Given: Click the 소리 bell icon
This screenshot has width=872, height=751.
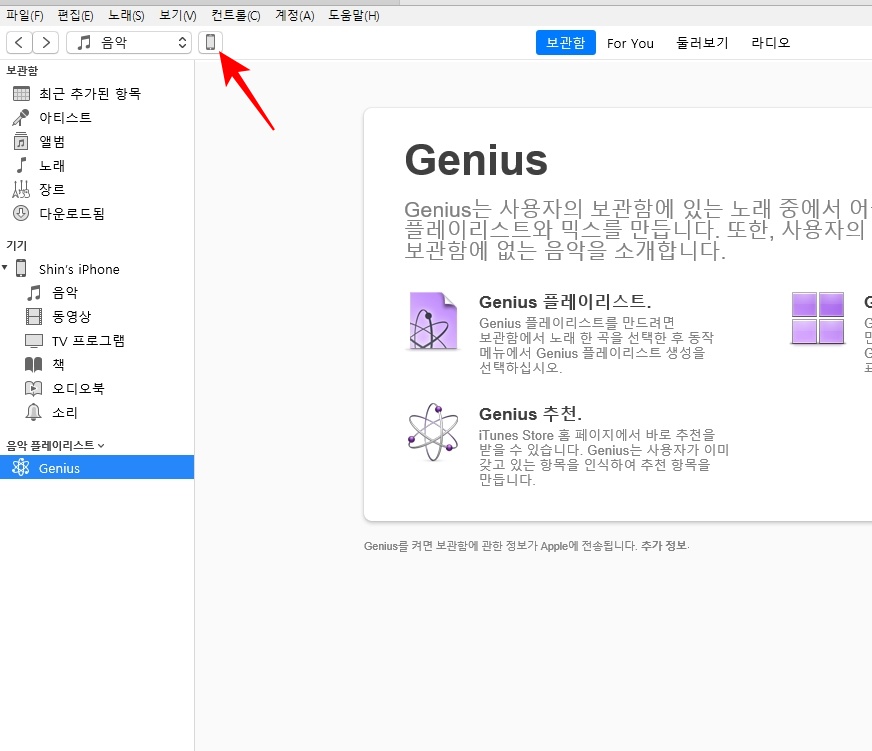Looking at the screenshot, I should click(x=34, y=412).
